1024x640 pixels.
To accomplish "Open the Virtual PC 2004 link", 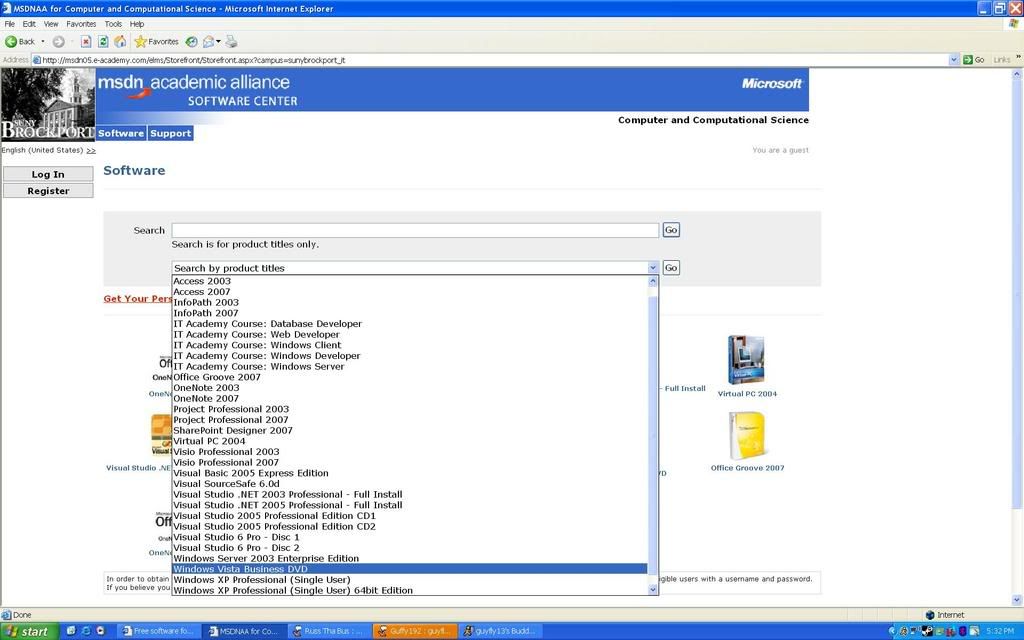I will 747,394.
